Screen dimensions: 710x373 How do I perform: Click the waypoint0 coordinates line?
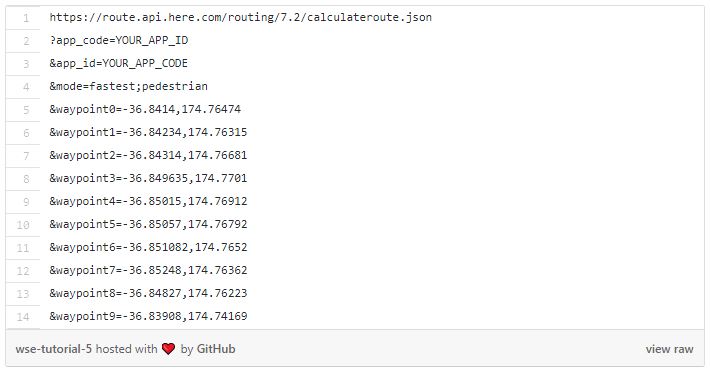point(145,109)
